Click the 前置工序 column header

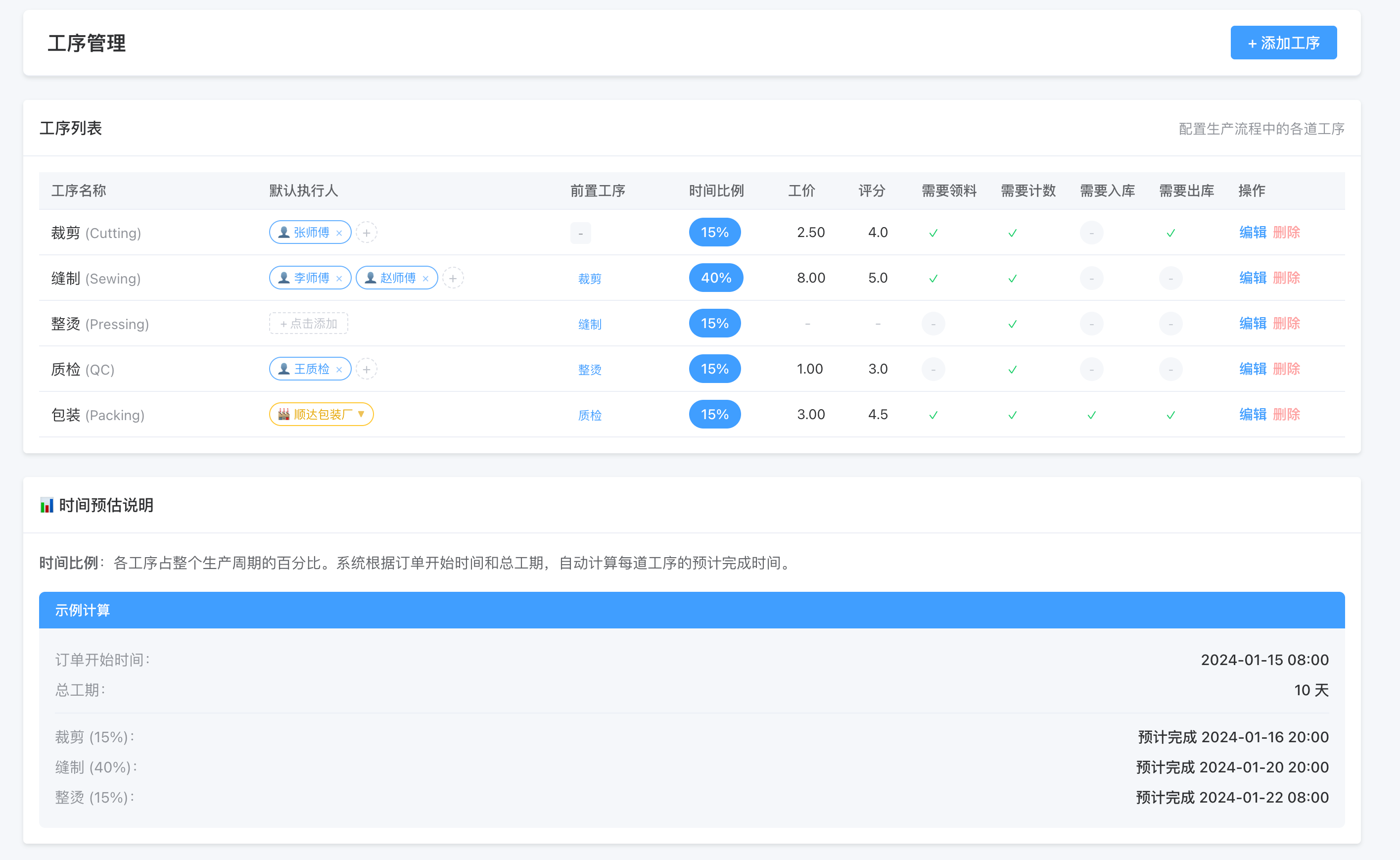pyautogui.click(x=598, y=191)
